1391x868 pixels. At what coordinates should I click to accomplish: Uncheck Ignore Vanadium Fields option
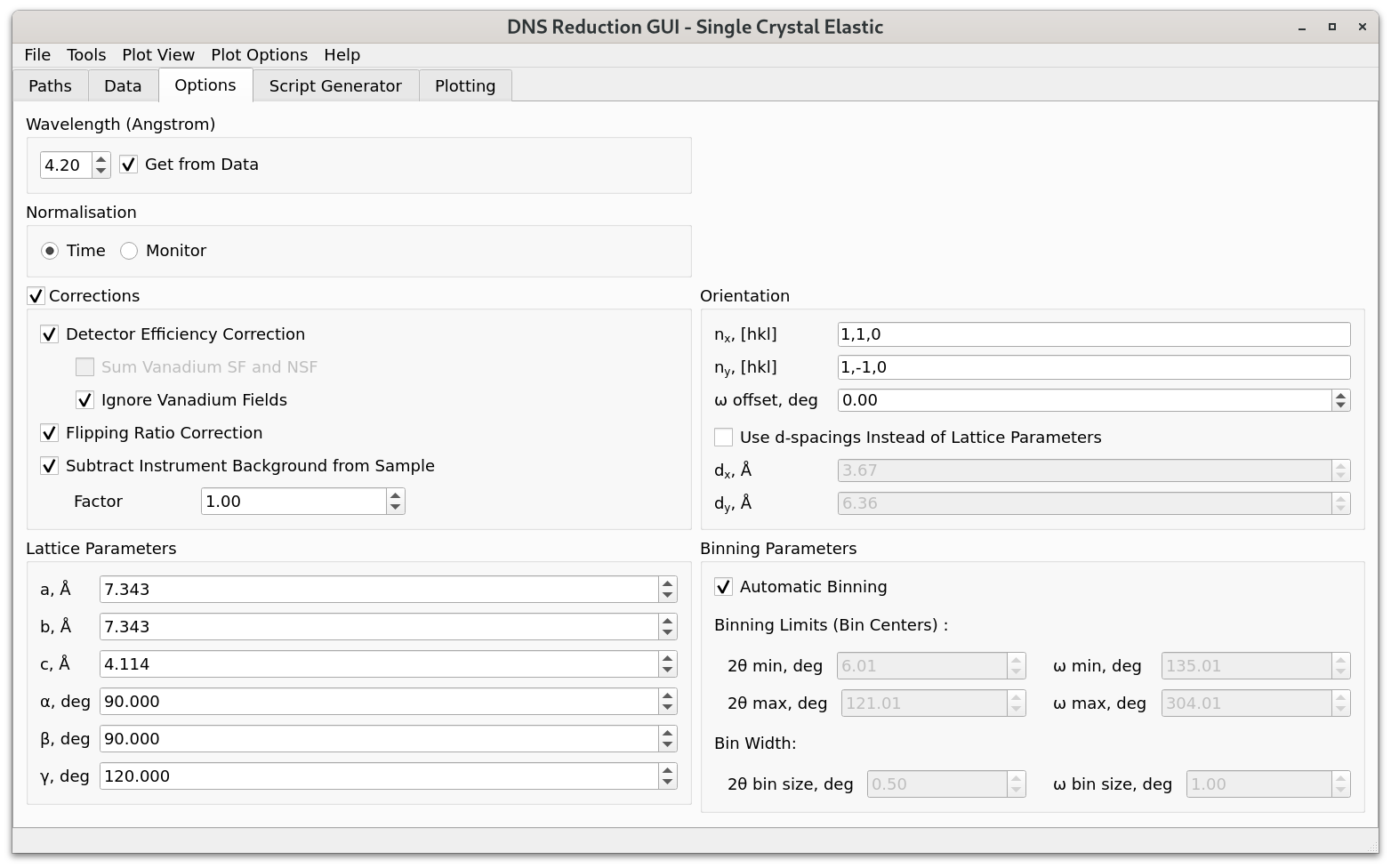tap(85, 400)
